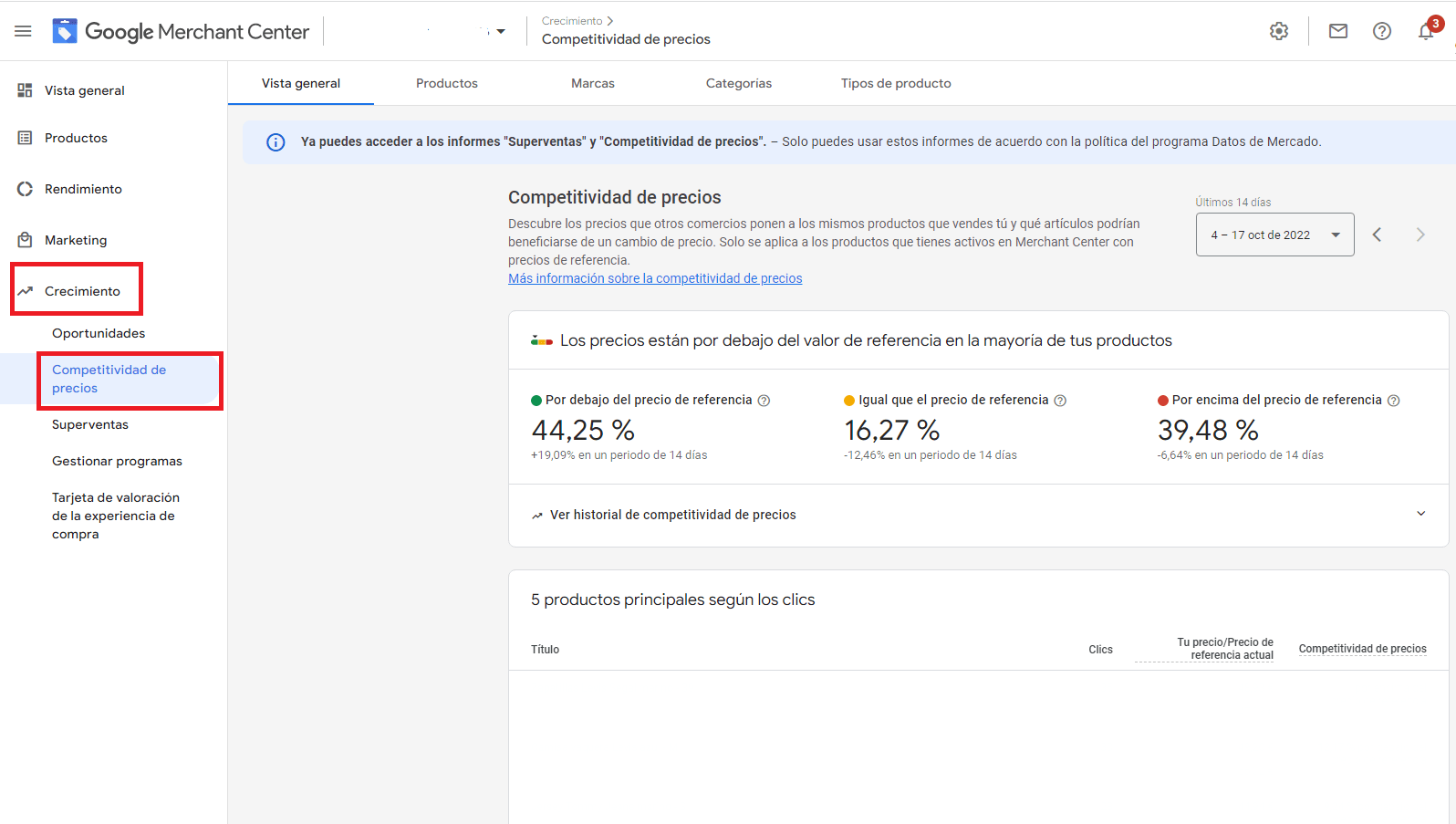The image size is (1456, 824).
Task: Open the mail messages icon
Action: [1337, 31]
